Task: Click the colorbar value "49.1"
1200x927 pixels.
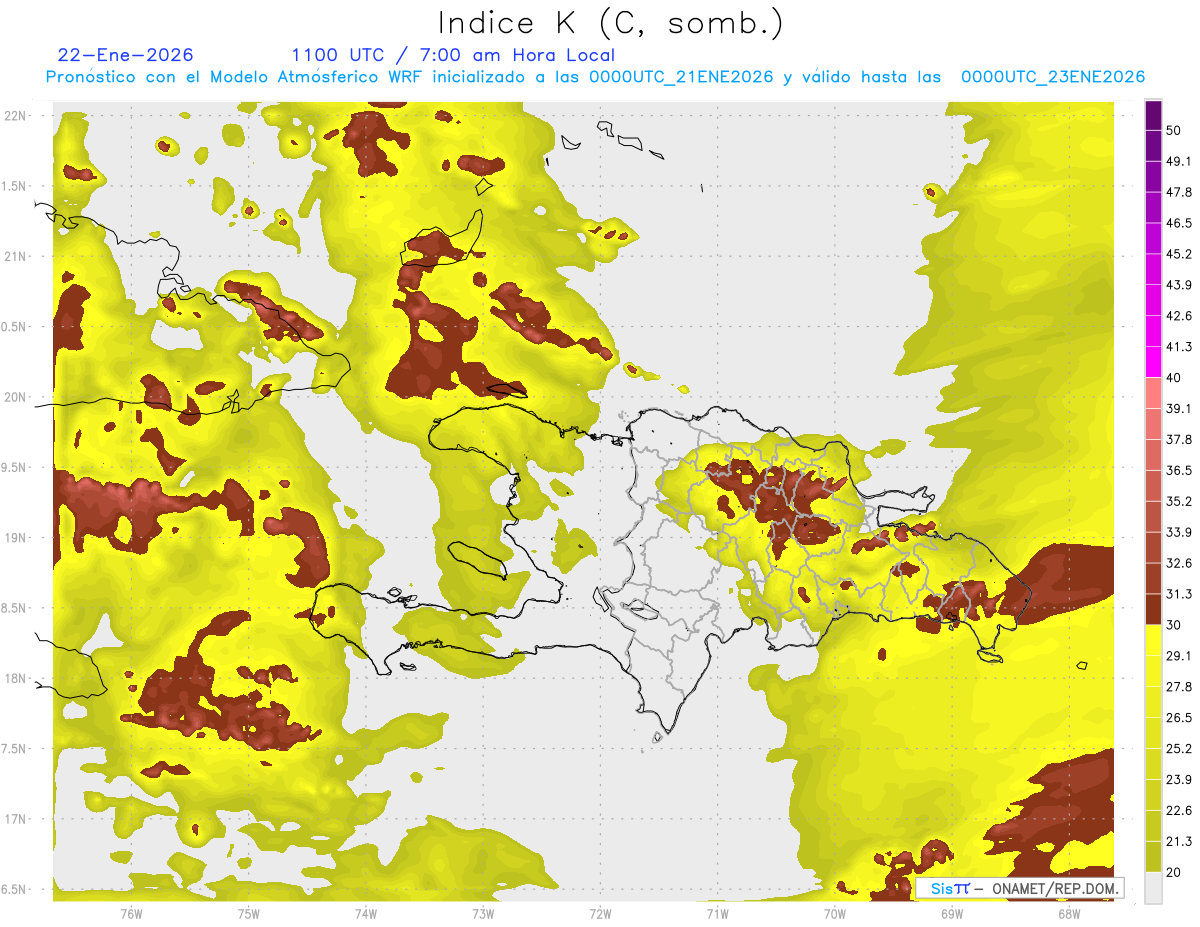Action: [x=1179, y=161]
